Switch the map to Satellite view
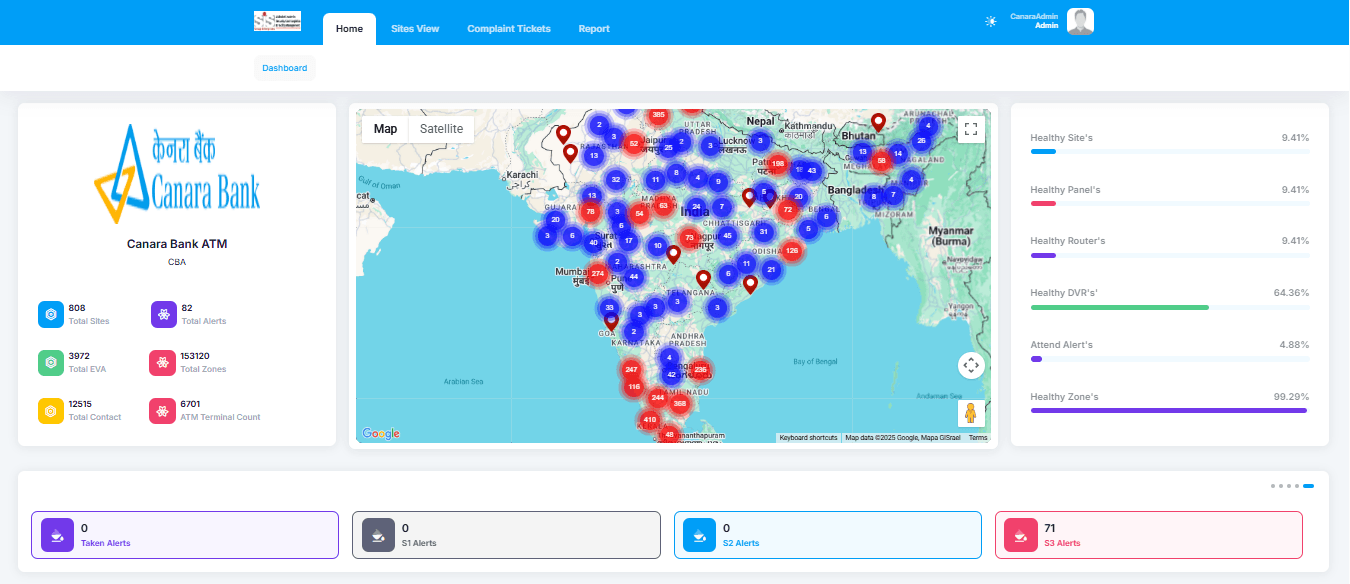Screen dimensions: 1350x584 441,129
